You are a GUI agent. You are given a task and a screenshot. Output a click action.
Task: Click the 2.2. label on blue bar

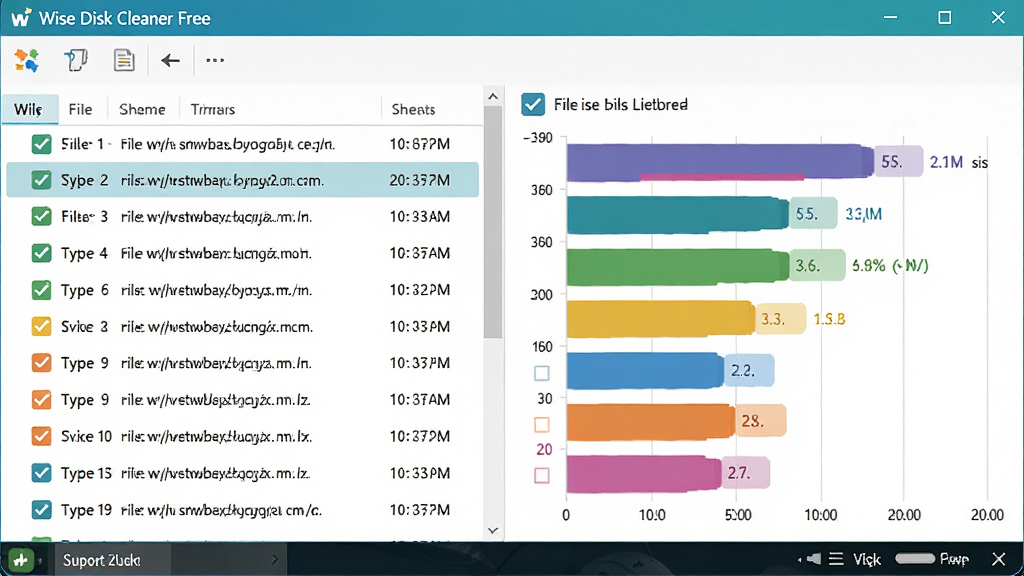click(x=748, y=370)
